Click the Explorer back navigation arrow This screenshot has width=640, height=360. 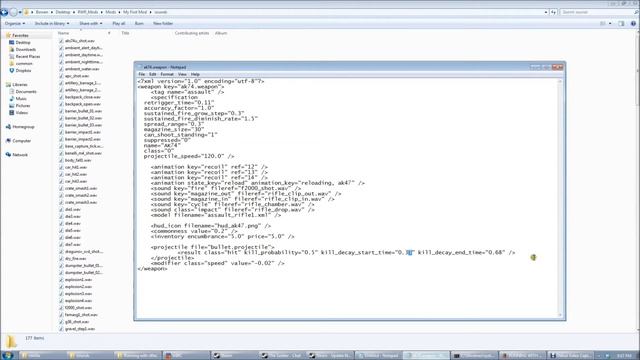[x=4, y=12]
